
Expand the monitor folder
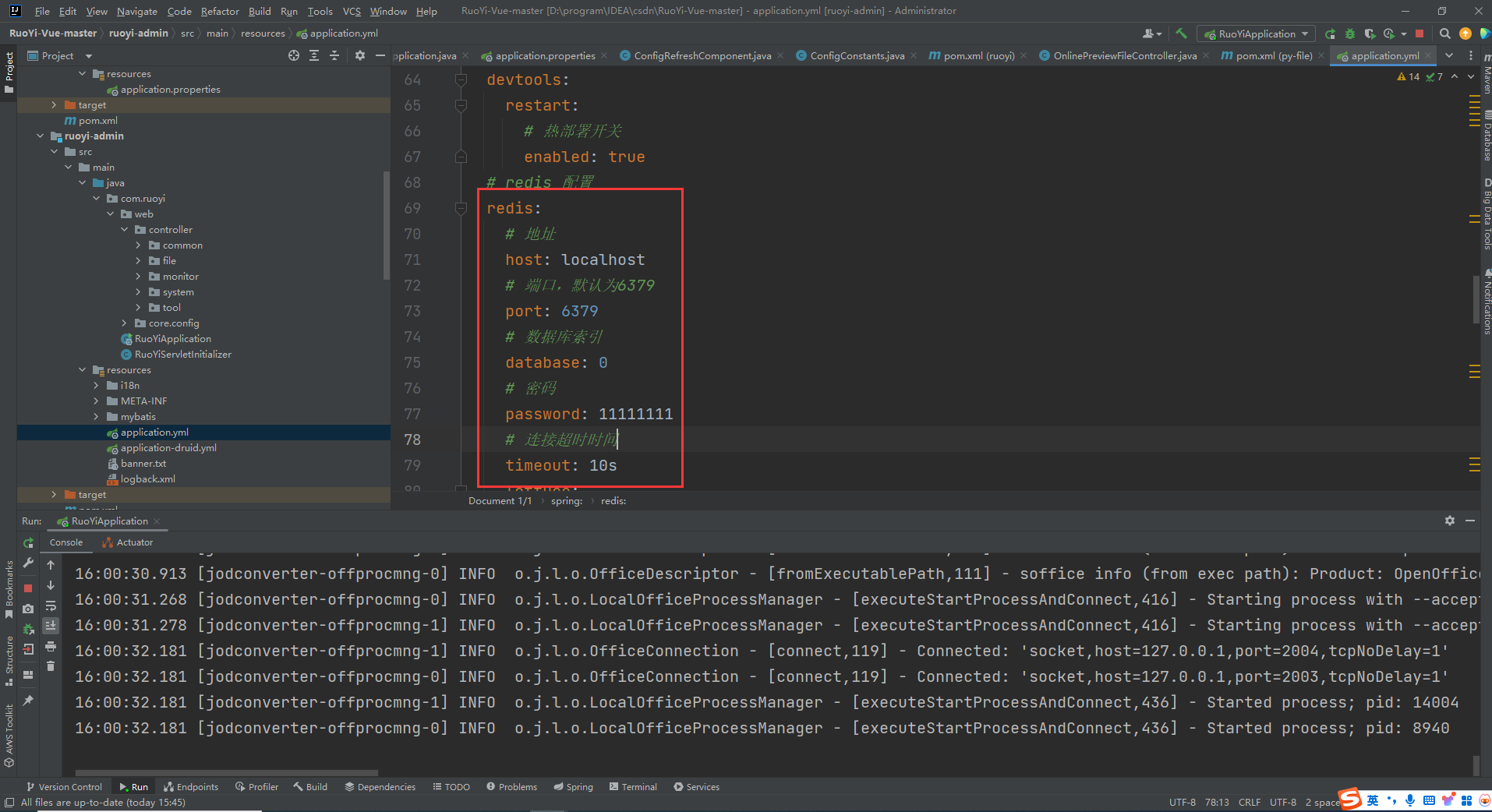(139, 276)
